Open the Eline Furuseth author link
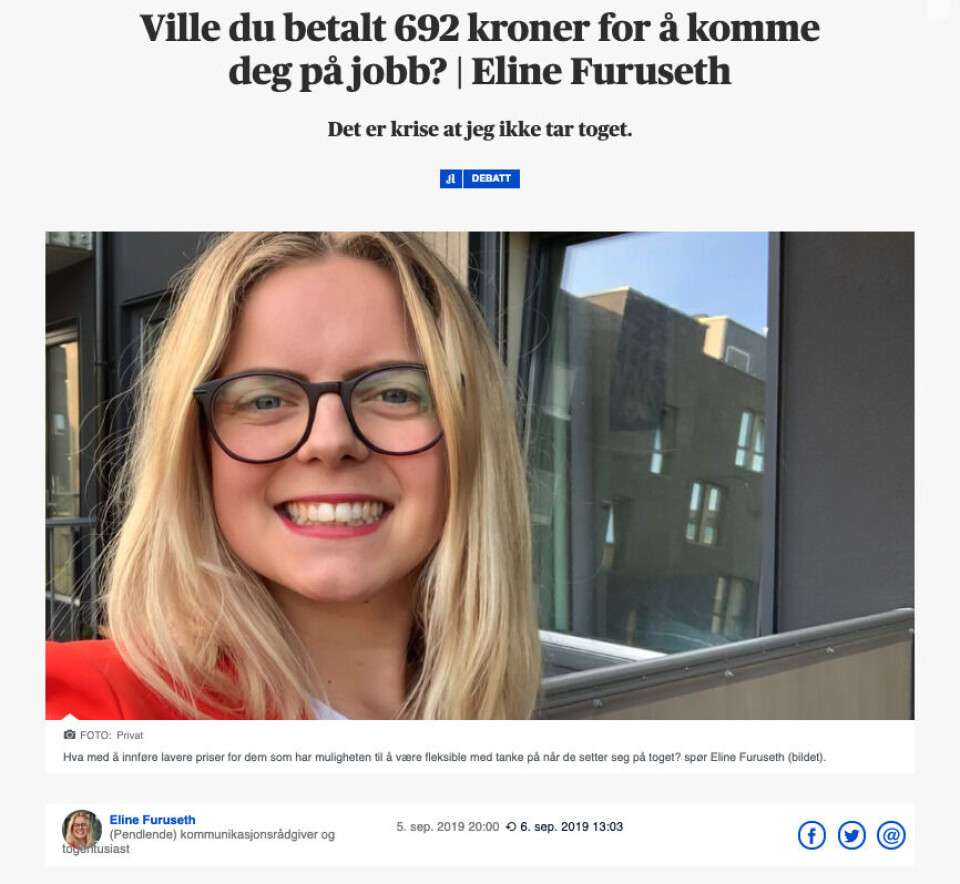Screen dimensions: 960x884 [152, 820]
